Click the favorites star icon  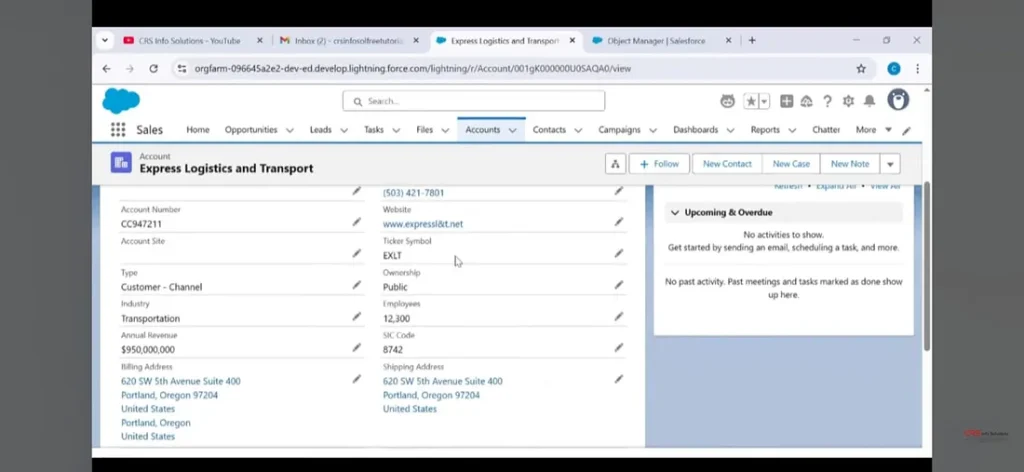751,101
